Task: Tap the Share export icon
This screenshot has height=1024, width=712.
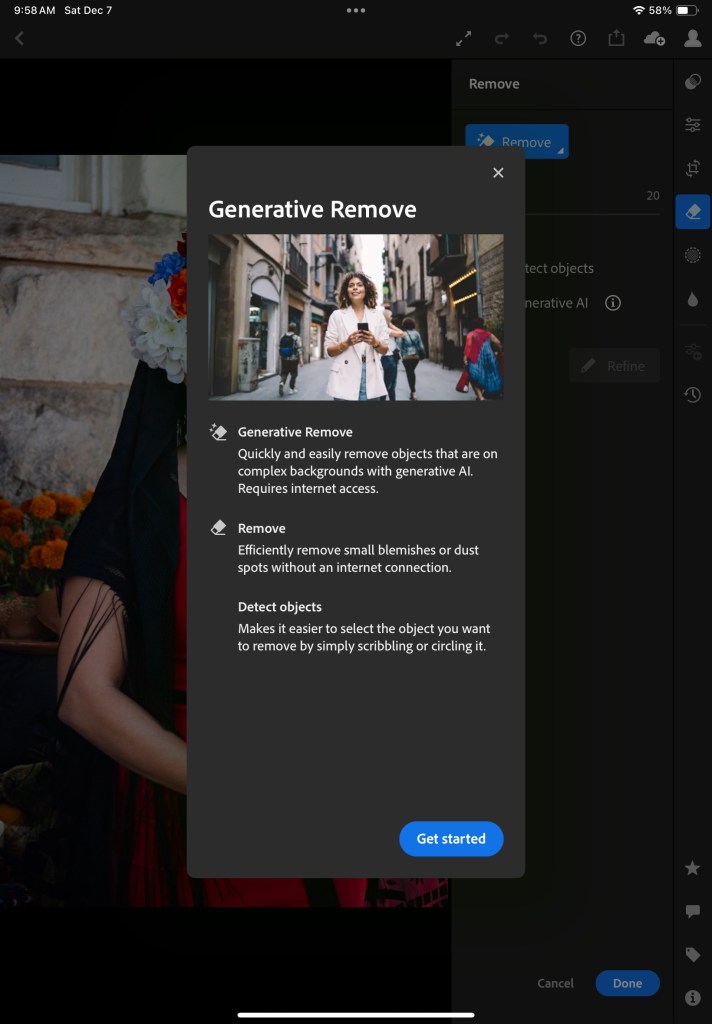Action: pos(616,38)
